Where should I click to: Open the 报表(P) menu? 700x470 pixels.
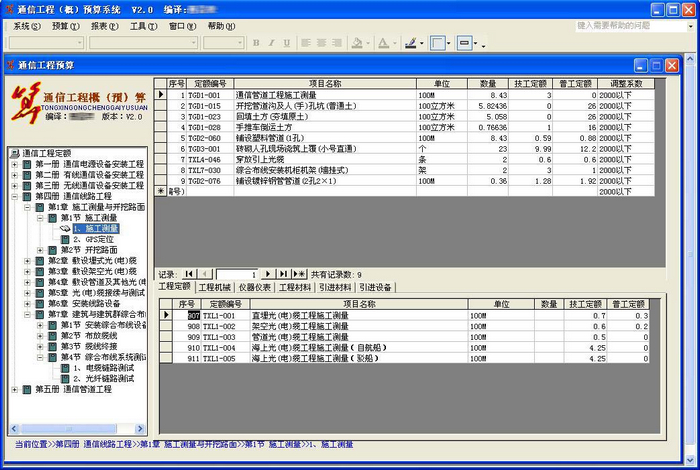pos(104,26)
